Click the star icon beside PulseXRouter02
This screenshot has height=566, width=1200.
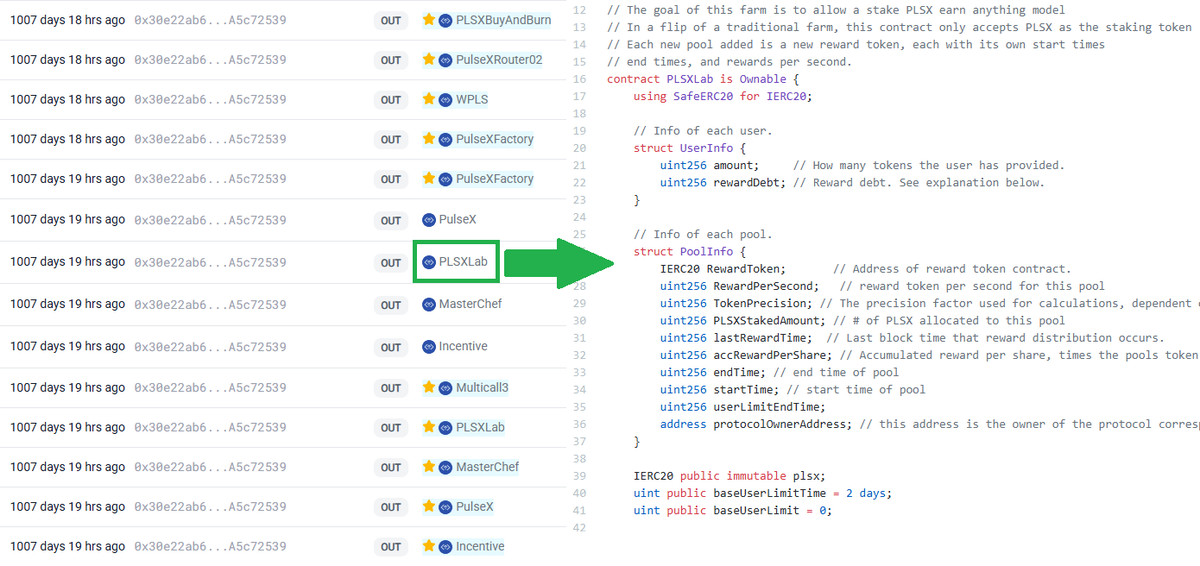pos(429,60)
